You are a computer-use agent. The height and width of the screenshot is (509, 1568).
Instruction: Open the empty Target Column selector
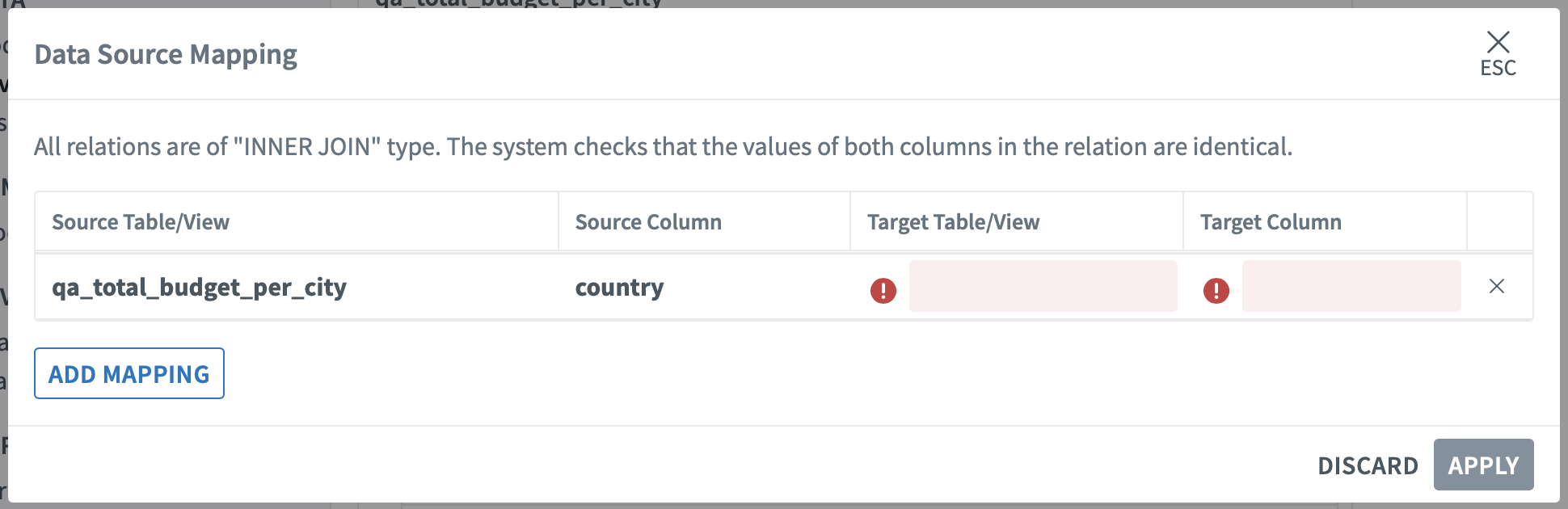click(1351, 286)
